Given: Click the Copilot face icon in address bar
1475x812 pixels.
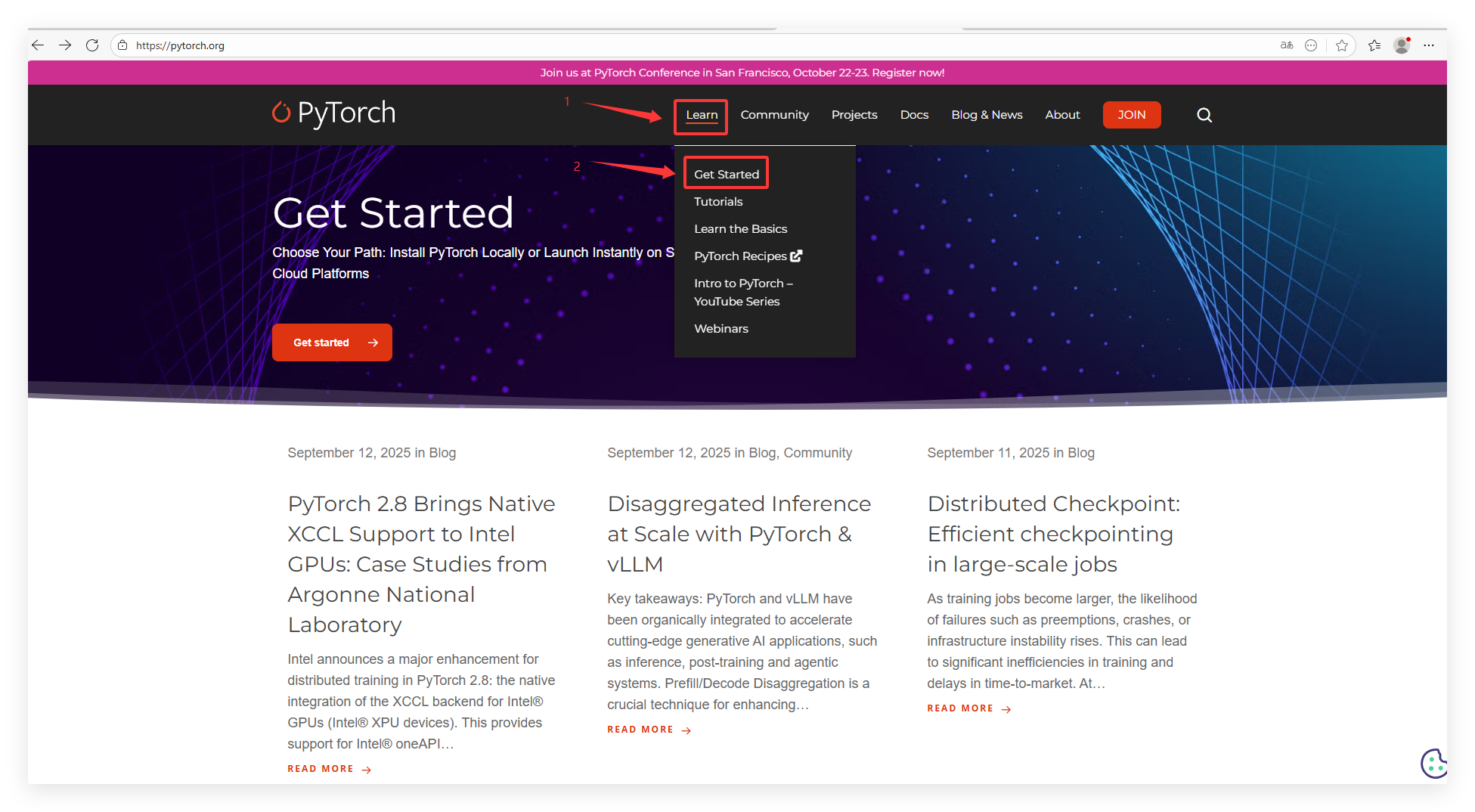Looking at the screenshot, I should 1311,45.
